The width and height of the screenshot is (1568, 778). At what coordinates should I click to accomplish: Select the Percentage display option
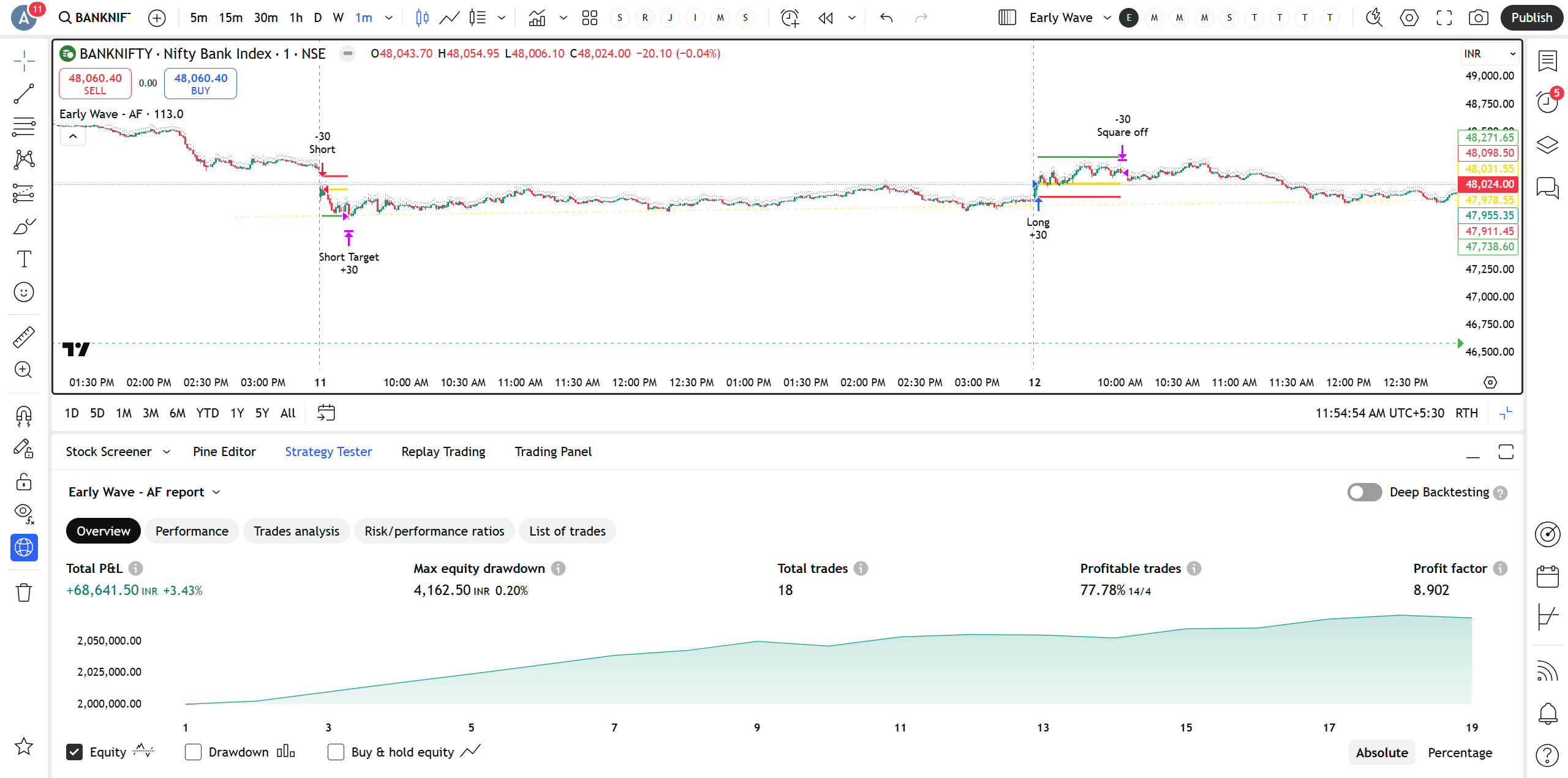tap(1460, 753)
